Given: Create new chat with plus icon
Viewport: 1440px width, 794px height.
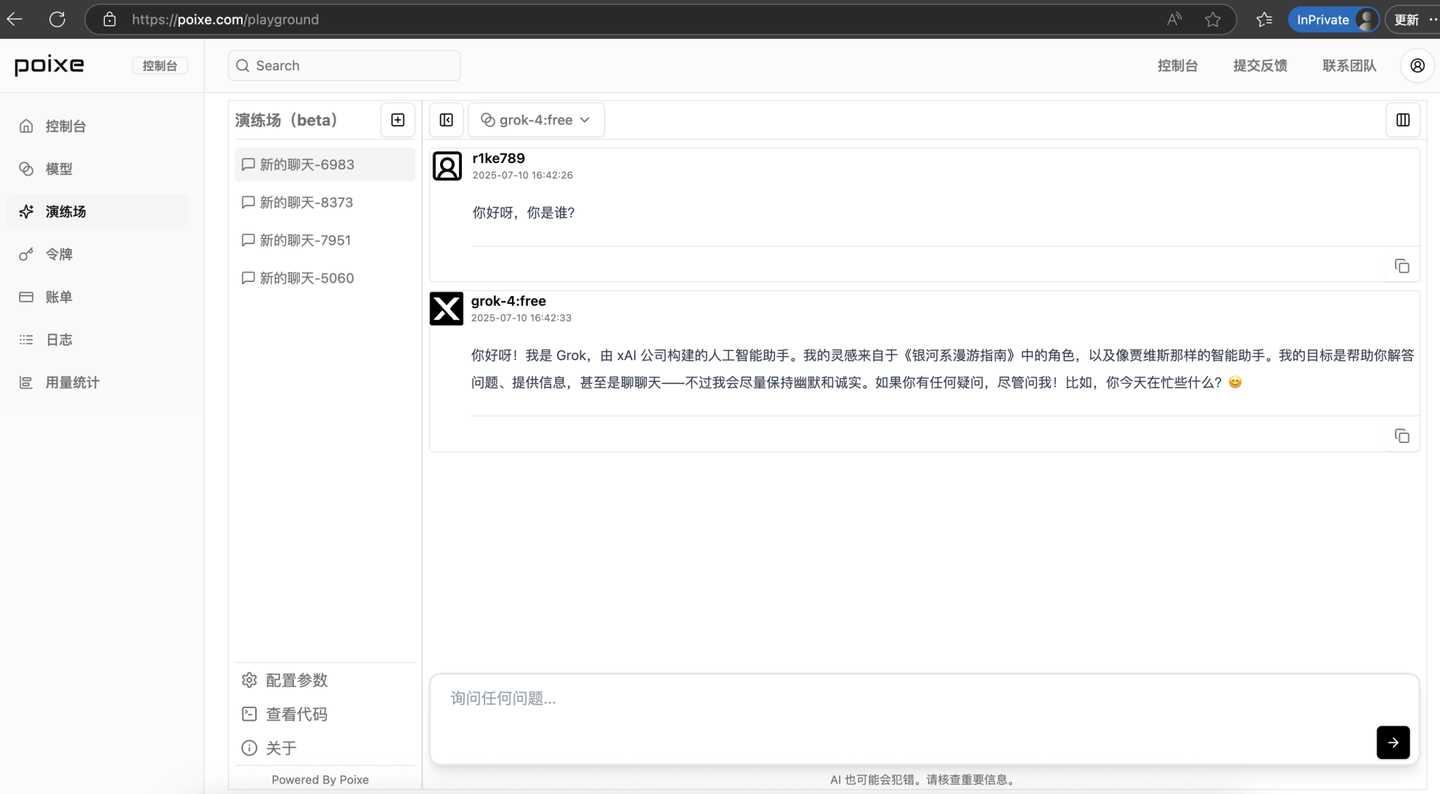Looking at the screenshot, I should pos(397,120).
